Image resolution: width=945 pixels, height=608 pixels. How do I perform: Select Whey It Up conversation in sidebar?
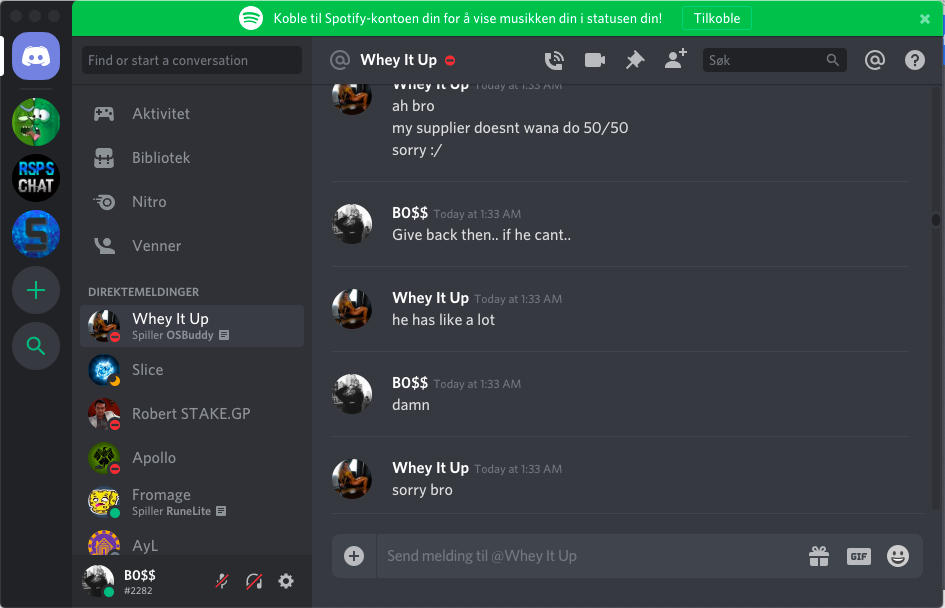192,326
